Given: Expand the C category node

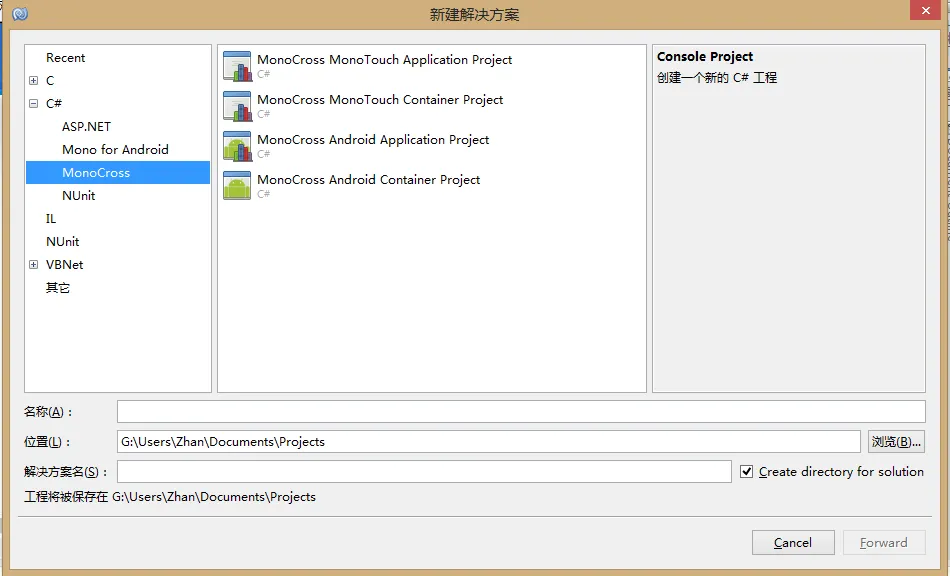Looking at the screenshot, I should pyautogui.click(x=33, y=81).
